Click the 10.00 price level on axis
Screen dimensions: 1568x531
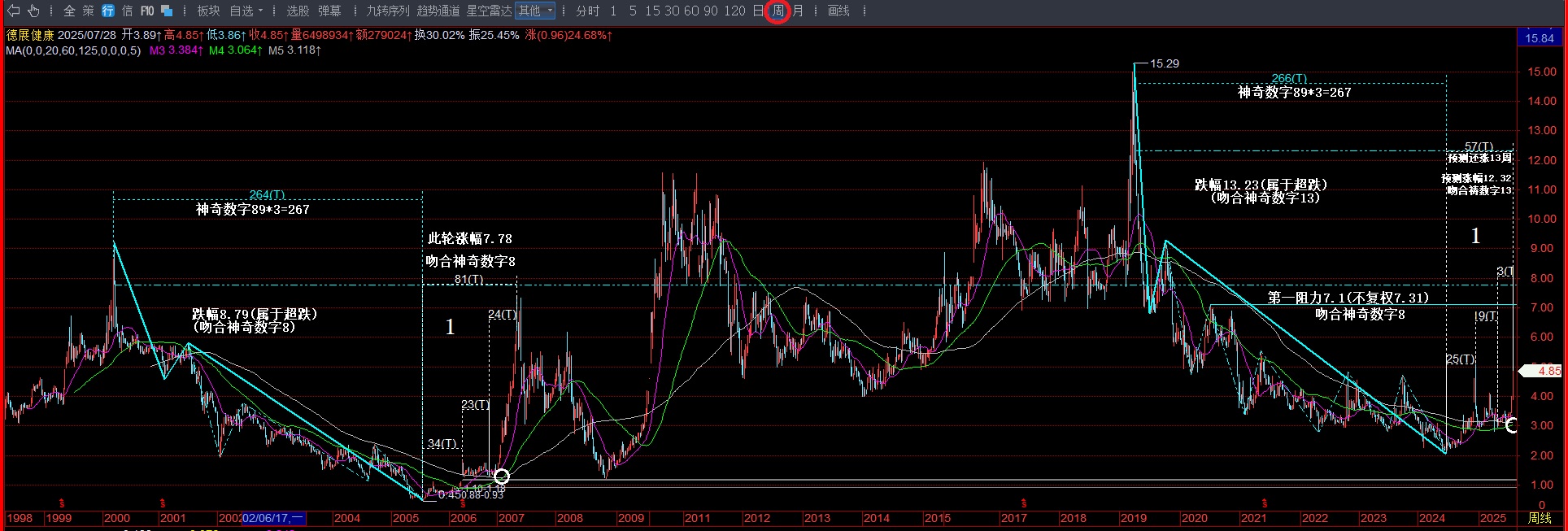pos(1541,219)
